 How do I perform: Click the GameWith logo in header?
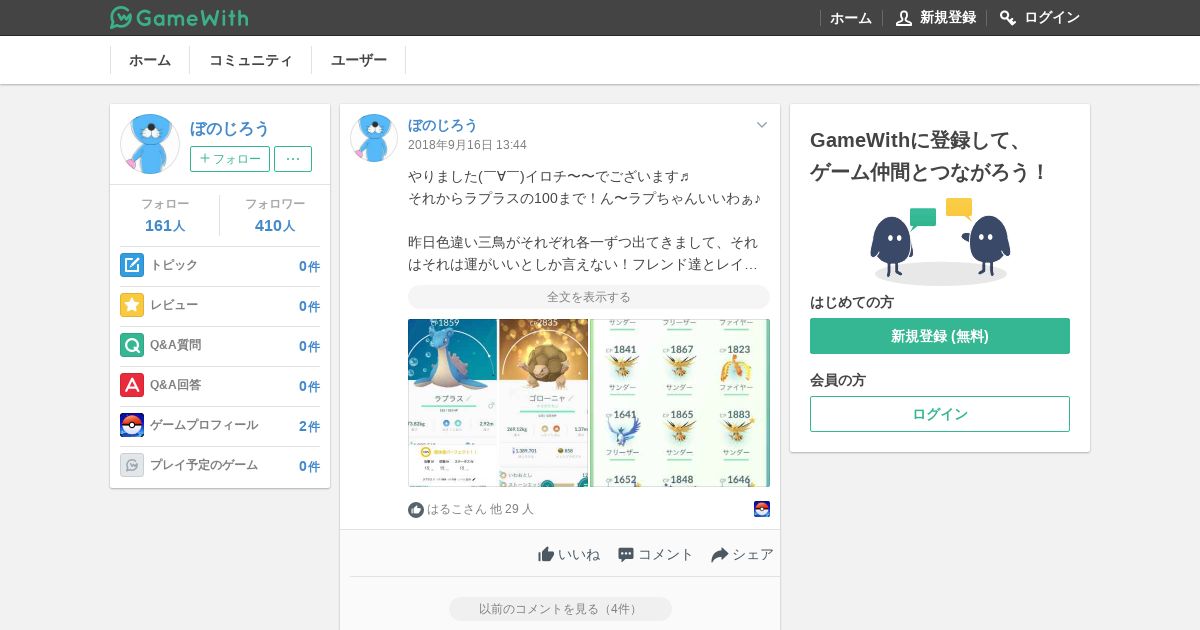[x=179, y=17]
